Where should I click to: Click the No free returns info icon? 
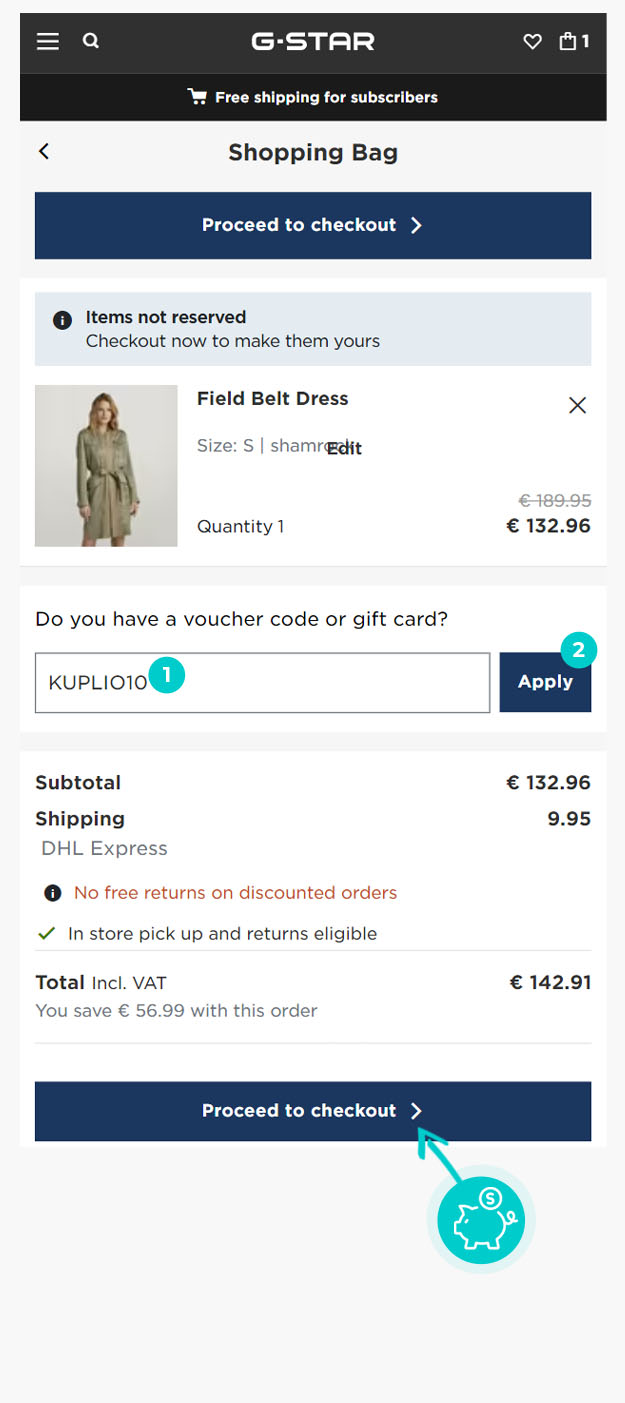(x=53, y=893)
